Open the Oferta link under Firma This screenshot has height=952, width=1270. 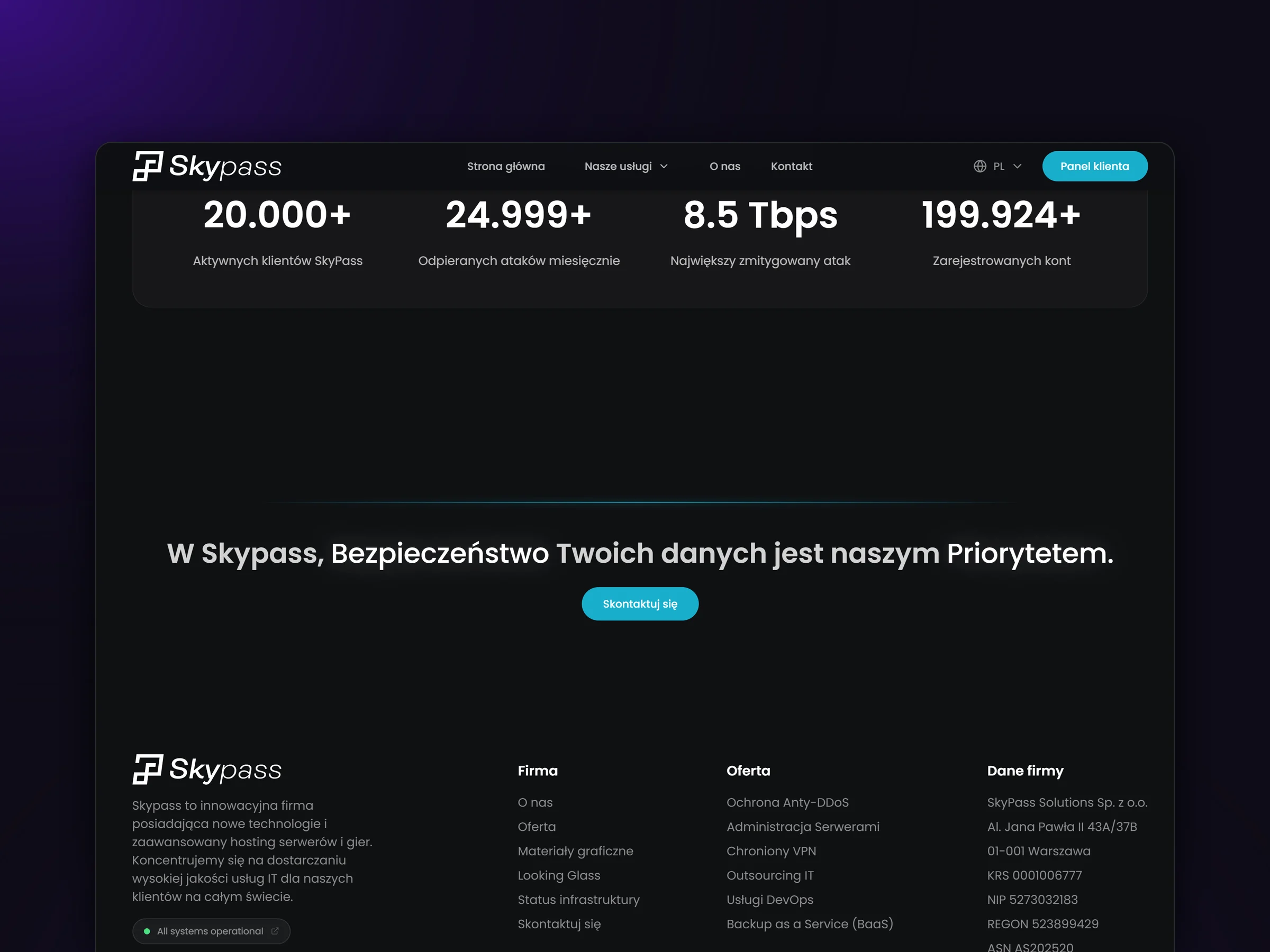(536, 827)
